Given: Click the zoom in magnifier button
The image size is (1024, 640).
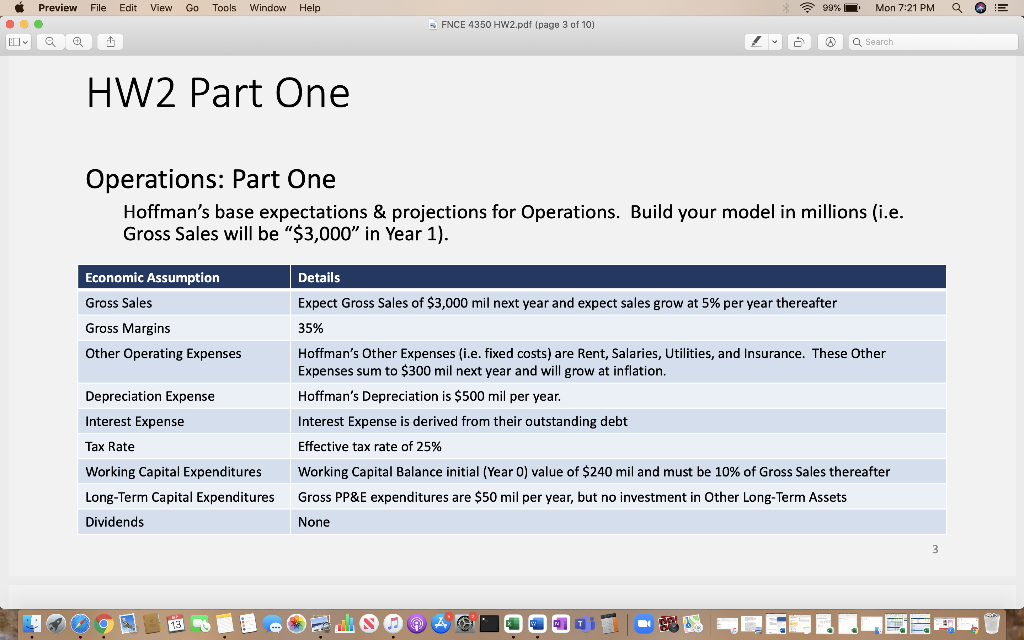Looking at the screenshot, I should [78, 42].
